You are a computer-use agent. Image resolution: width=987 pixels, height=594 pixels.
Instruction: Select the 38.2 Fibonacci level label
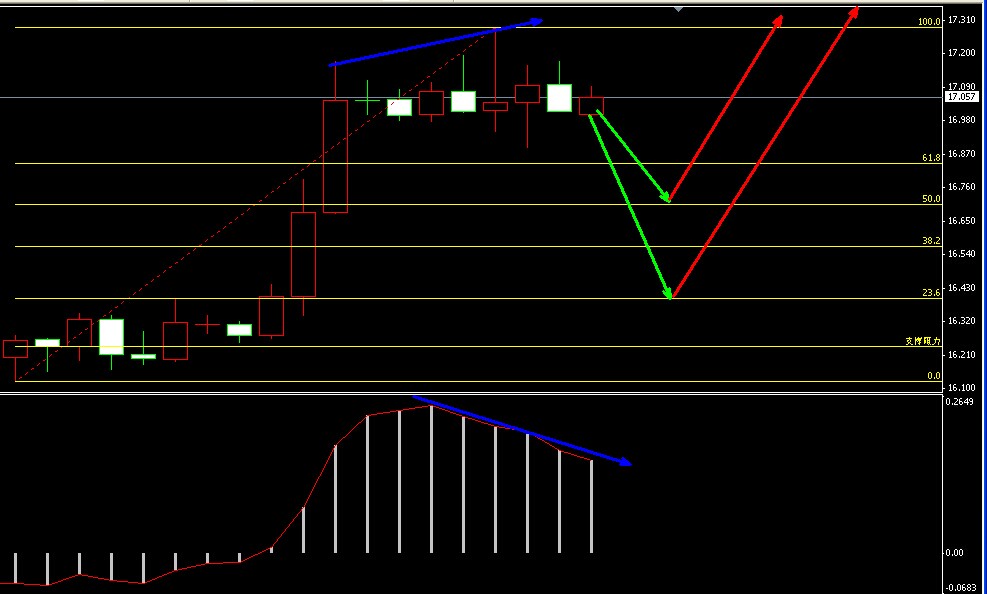930,241
